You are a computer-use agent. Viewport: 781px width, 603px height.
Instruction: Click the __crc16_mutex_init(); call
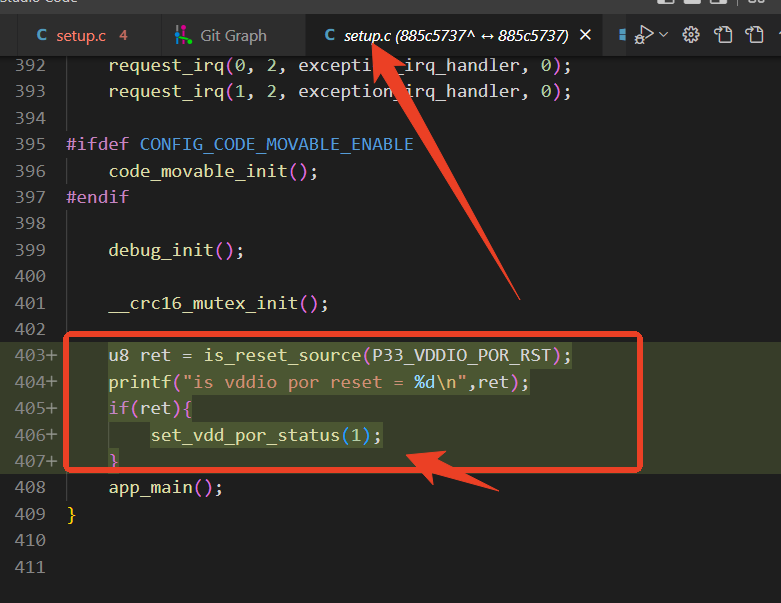click(218, 303)
